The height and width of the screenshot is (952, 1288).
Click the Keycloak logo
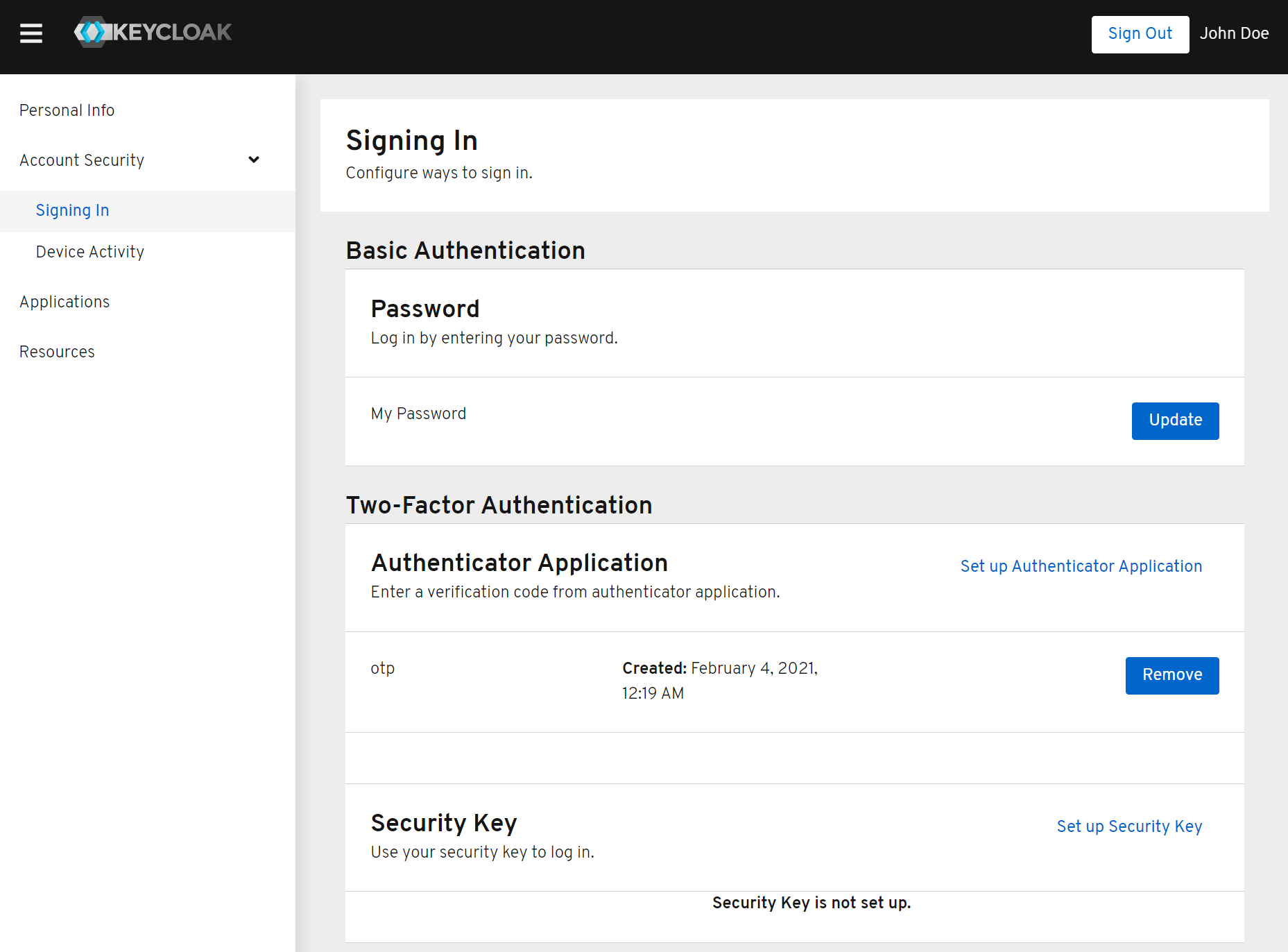[153, 32]
